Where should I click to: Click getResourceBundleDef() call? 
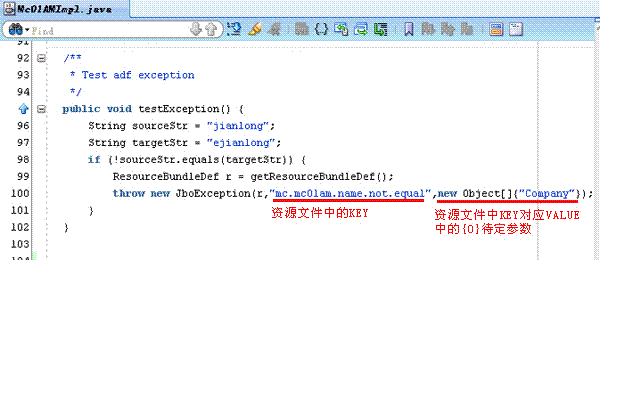pos(319,176)
